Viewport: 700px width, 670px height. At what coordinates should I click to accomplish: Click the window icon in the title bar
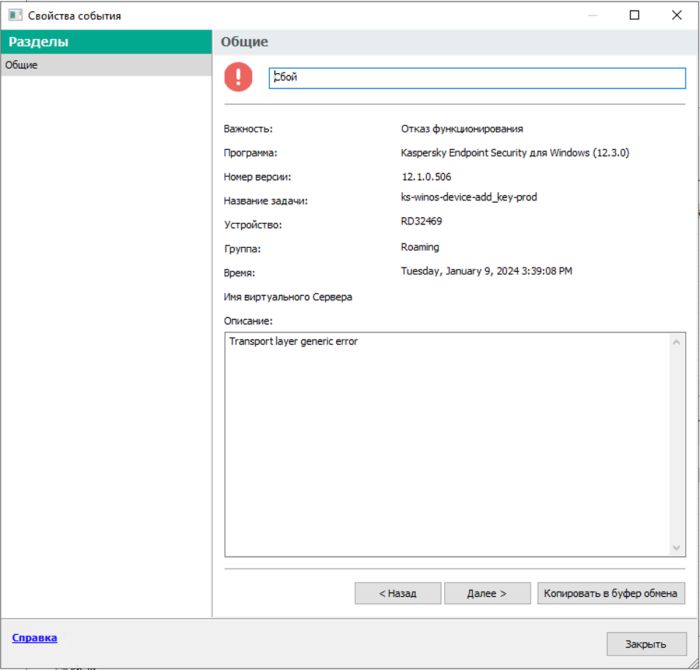15,15
